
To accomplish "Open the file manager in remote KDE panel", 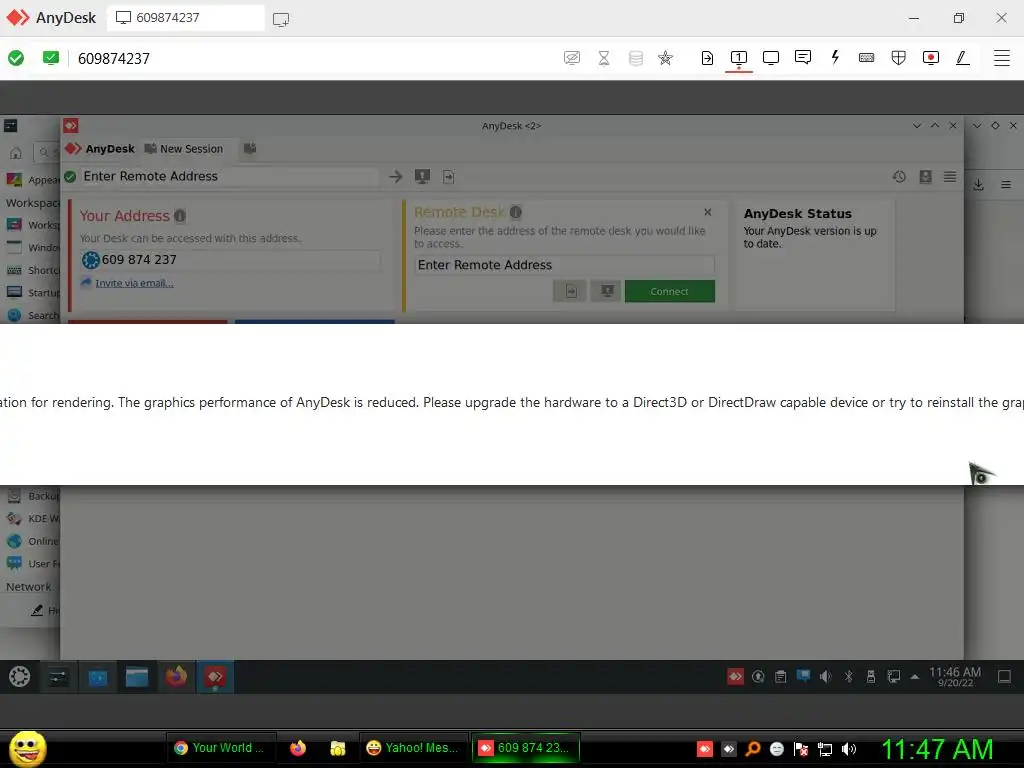I will (x=136, y=677).
